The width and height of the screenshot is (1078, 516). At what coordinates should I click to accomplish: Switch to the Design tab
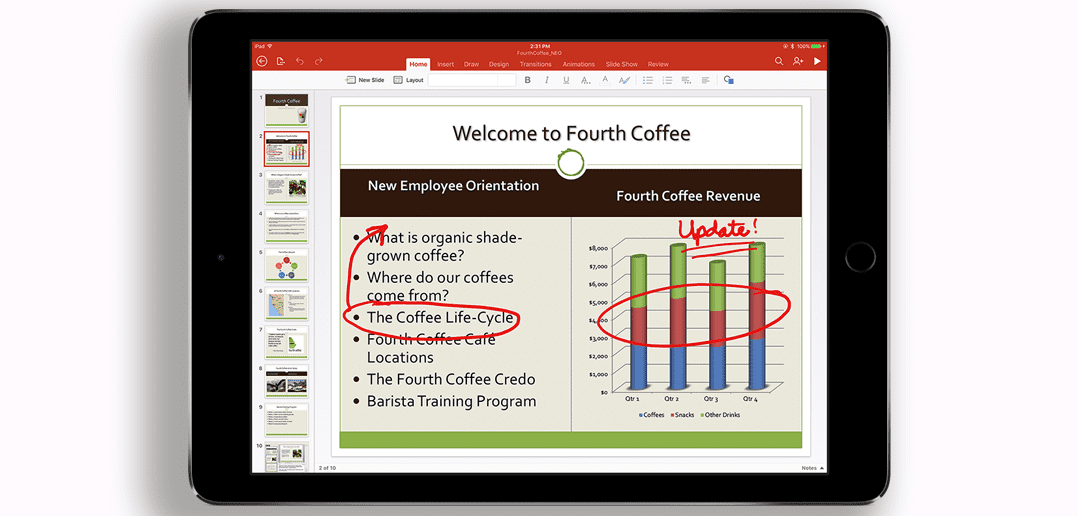coord(498,64)
